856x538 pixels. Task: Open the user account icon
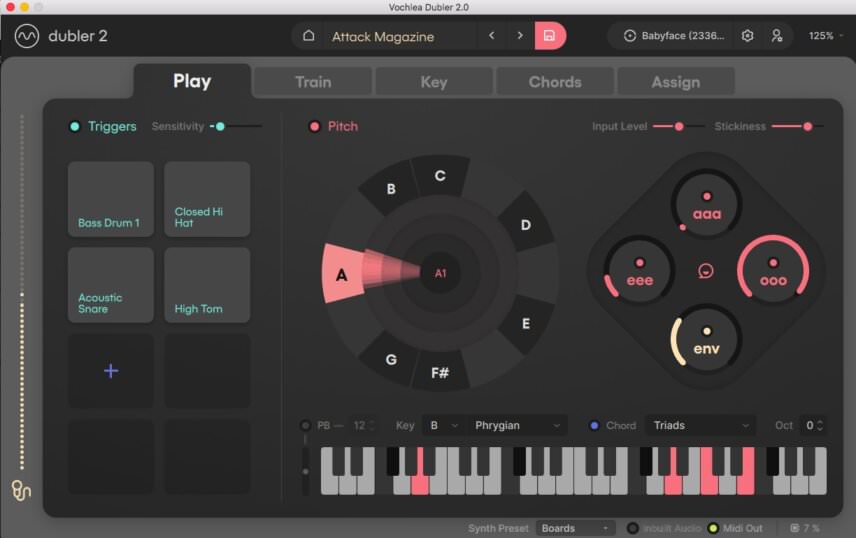(777, 36)
